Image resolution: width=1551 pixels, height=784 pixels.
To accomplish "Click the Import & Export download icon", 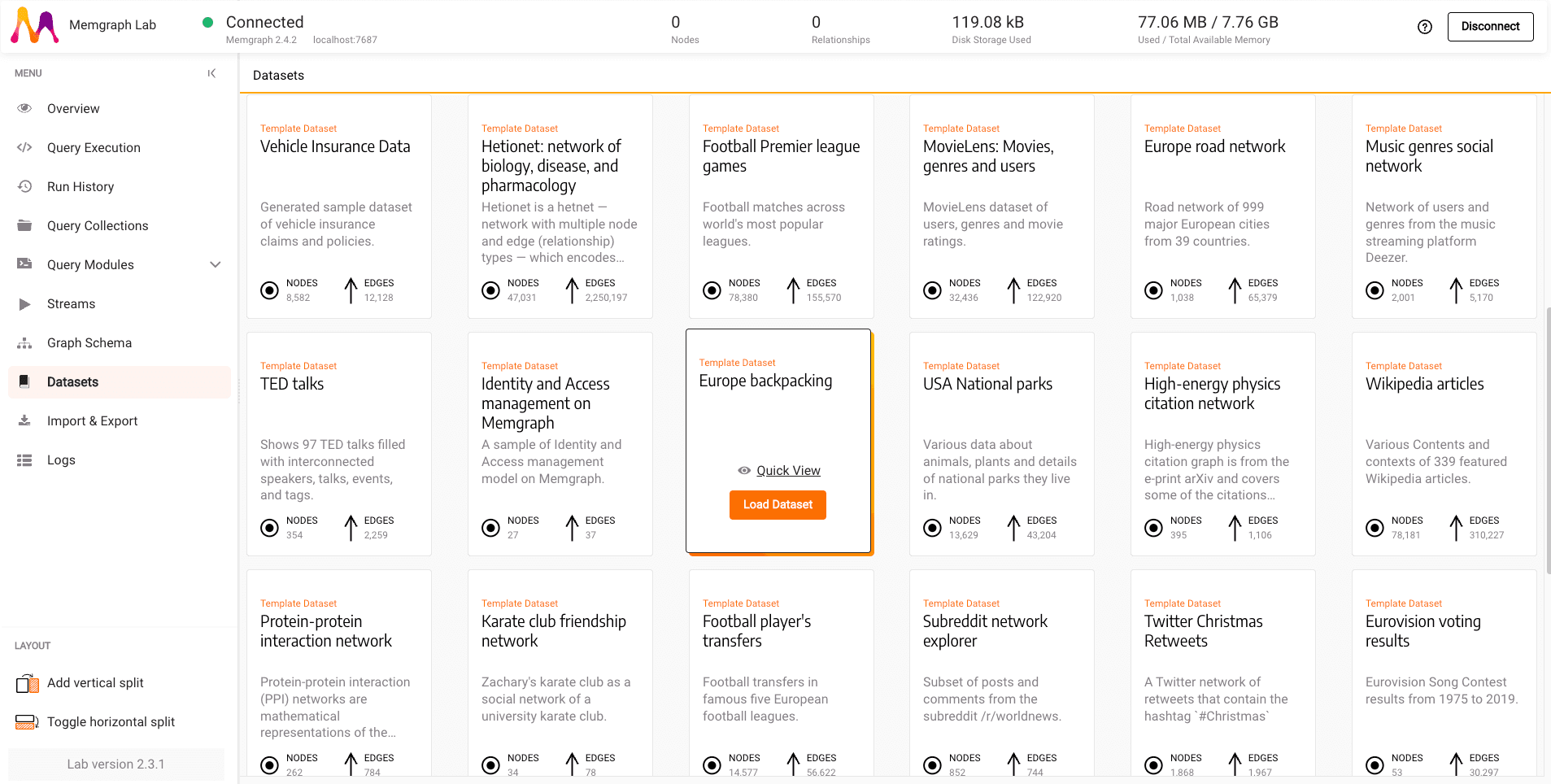I will tap(25, 420).
